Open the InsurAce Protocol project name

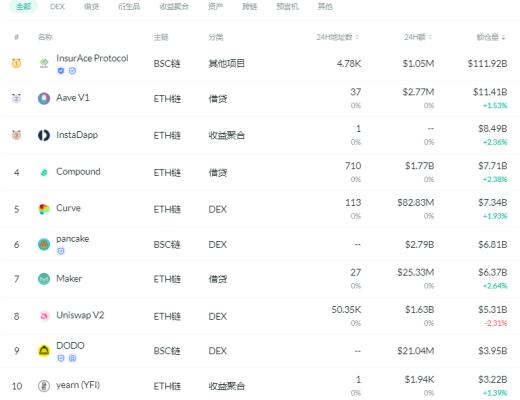tap(92, 58)
